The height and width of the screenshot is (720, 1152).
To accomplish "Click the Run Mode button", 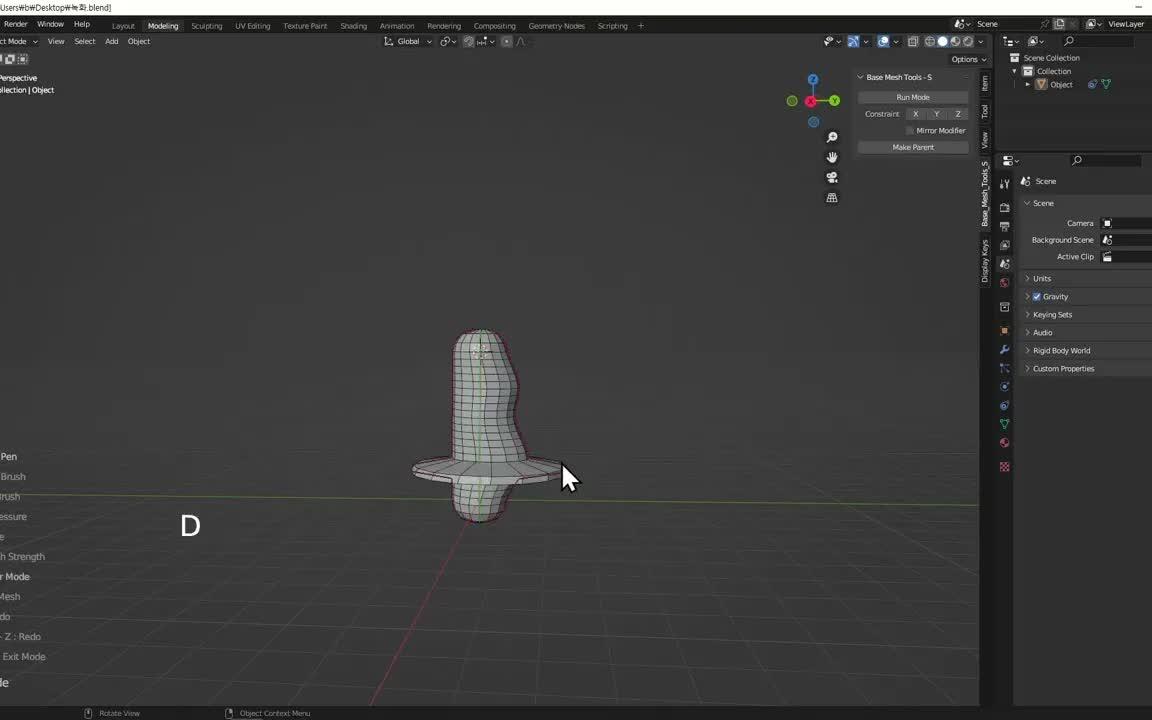I will 912,97.
